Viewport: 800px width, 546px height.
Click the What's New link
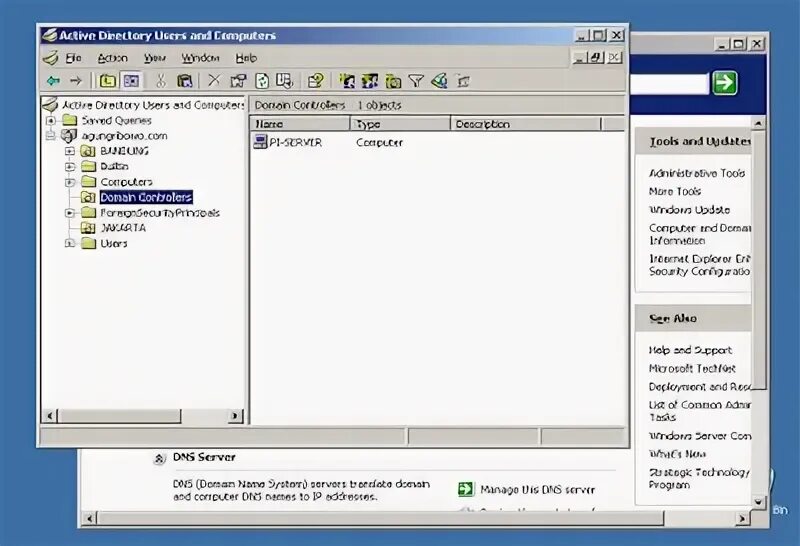[678, 454]
